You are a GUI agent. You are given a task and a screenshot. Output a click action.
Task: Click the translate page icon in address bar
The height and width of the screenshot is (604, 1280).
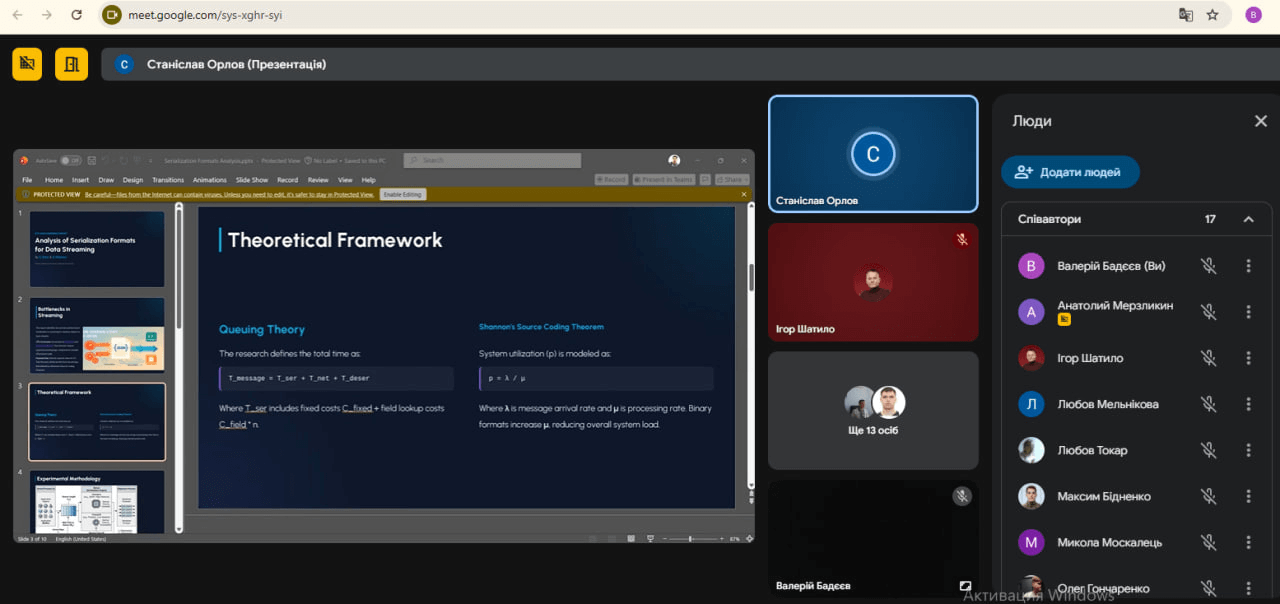(x=1186, y=15)
